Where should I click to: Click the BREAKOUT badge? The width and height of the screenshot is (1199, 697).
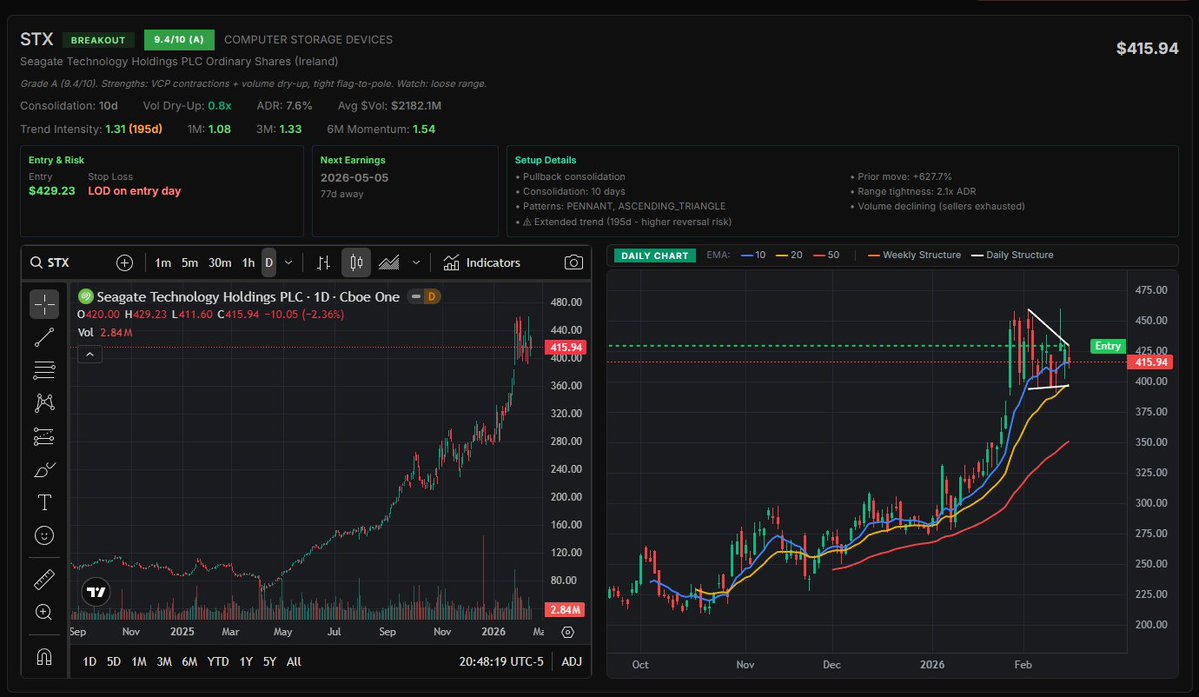98,40
